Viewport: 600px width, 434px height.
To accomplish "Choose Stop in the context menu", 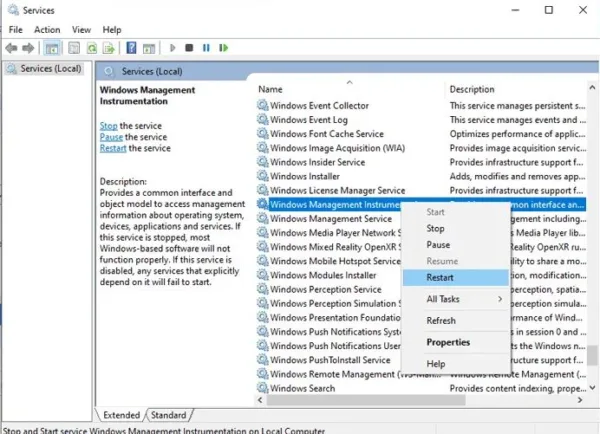I will pos(455,228).
